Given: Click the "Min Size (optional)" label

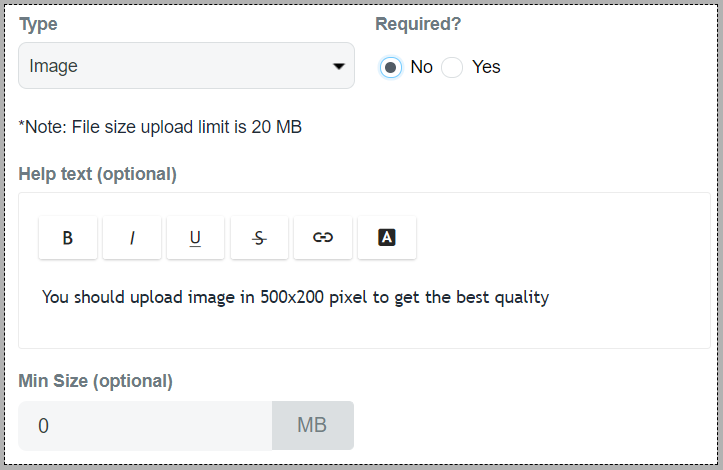Looking at the screenshot, I should [95, 381].
